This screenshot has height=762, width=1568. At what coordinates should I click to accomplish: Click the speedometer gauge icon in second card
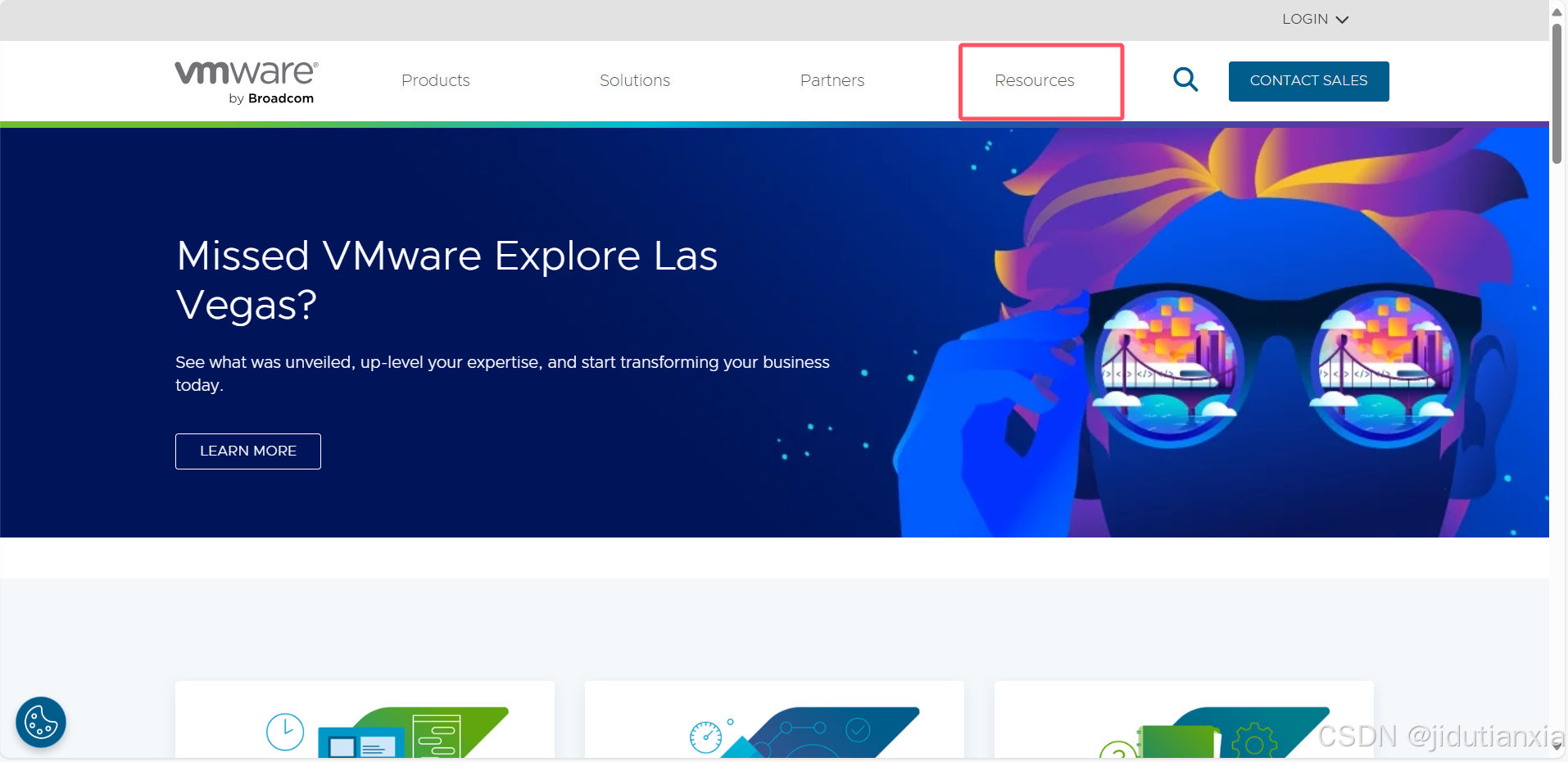[705, 737]
